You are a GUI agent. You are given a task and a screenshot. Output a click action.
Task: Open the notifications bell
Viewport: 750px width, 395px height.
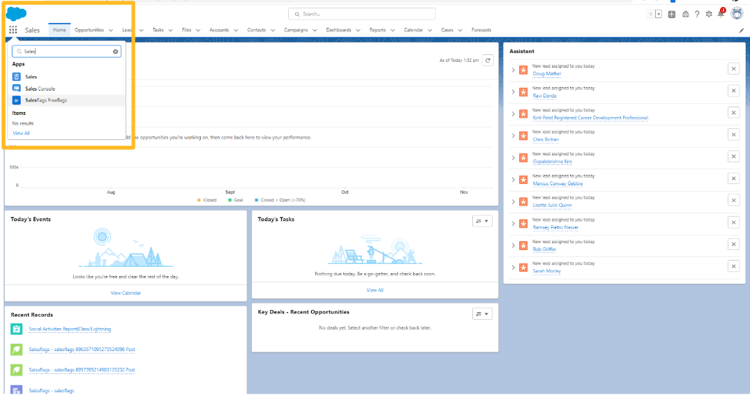click(x=721, y=13)
